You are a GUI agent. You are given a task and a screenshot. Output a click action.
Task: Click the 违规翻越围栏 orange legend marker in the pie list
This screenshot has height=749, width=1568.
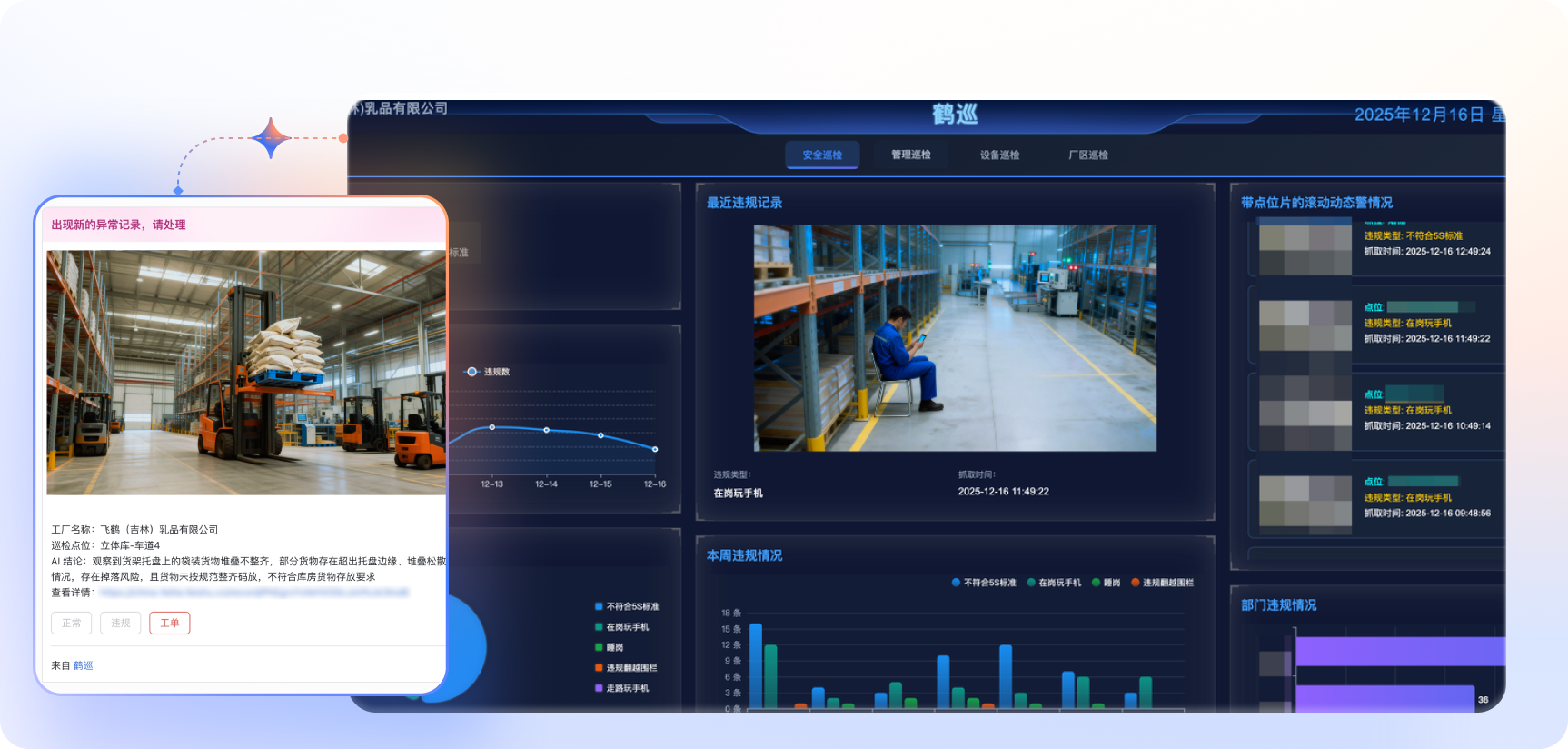click(x=599, y=667)
